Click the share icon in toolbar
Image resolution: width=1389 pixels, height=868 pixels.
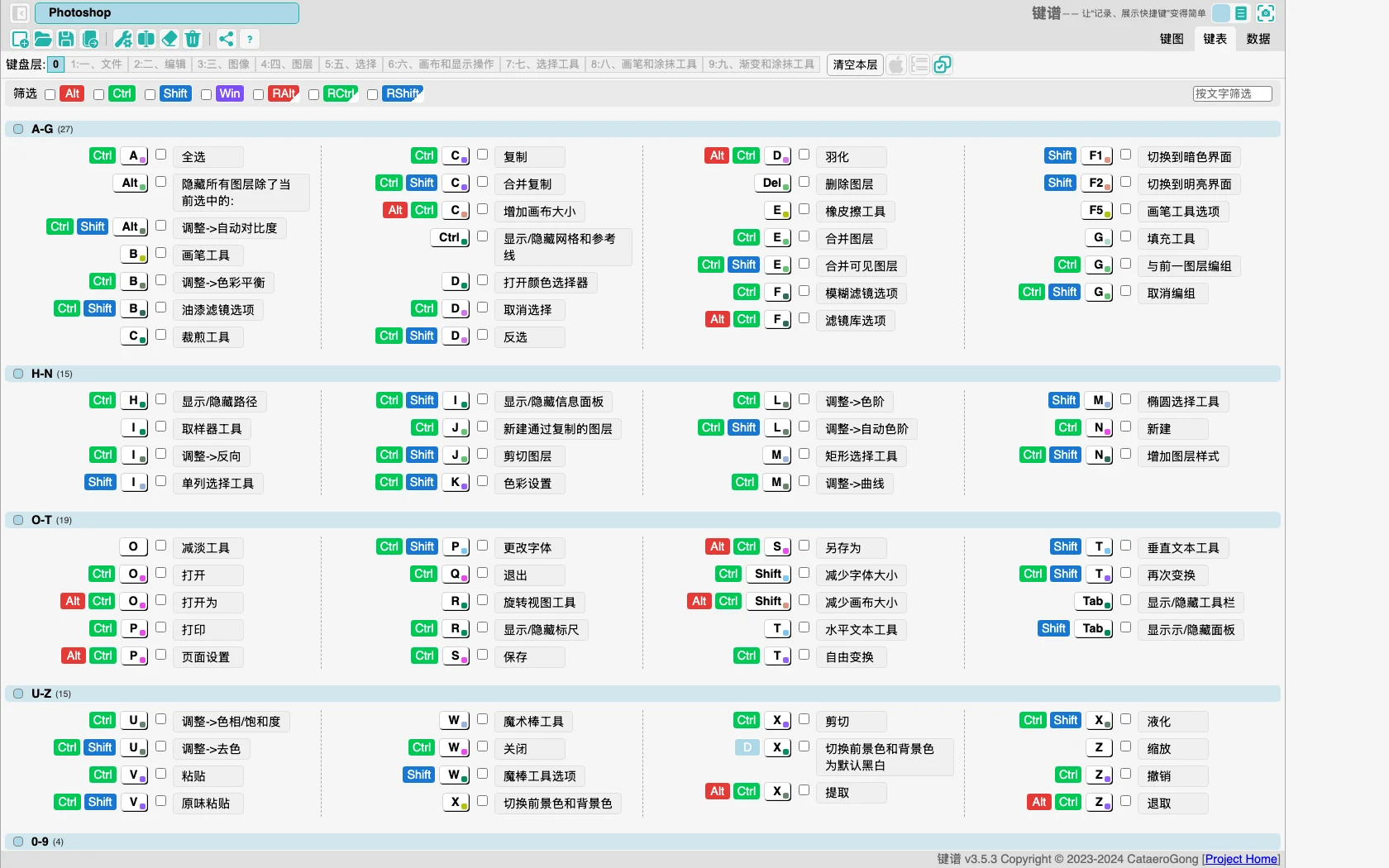(x=227, y=39)
